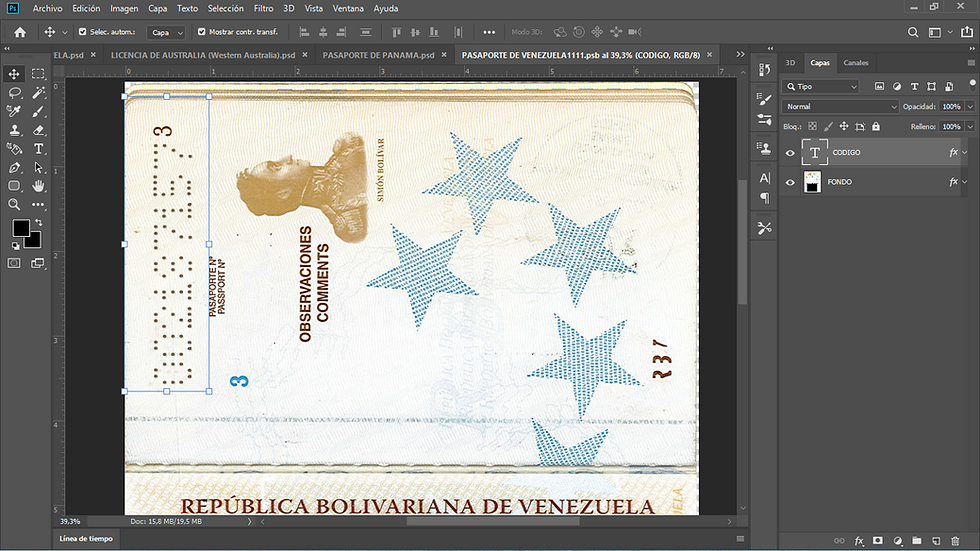The width and height of the screenshot is (980, 551).
Task: Select the Hand tool
Action: click(x=38, y=186)
